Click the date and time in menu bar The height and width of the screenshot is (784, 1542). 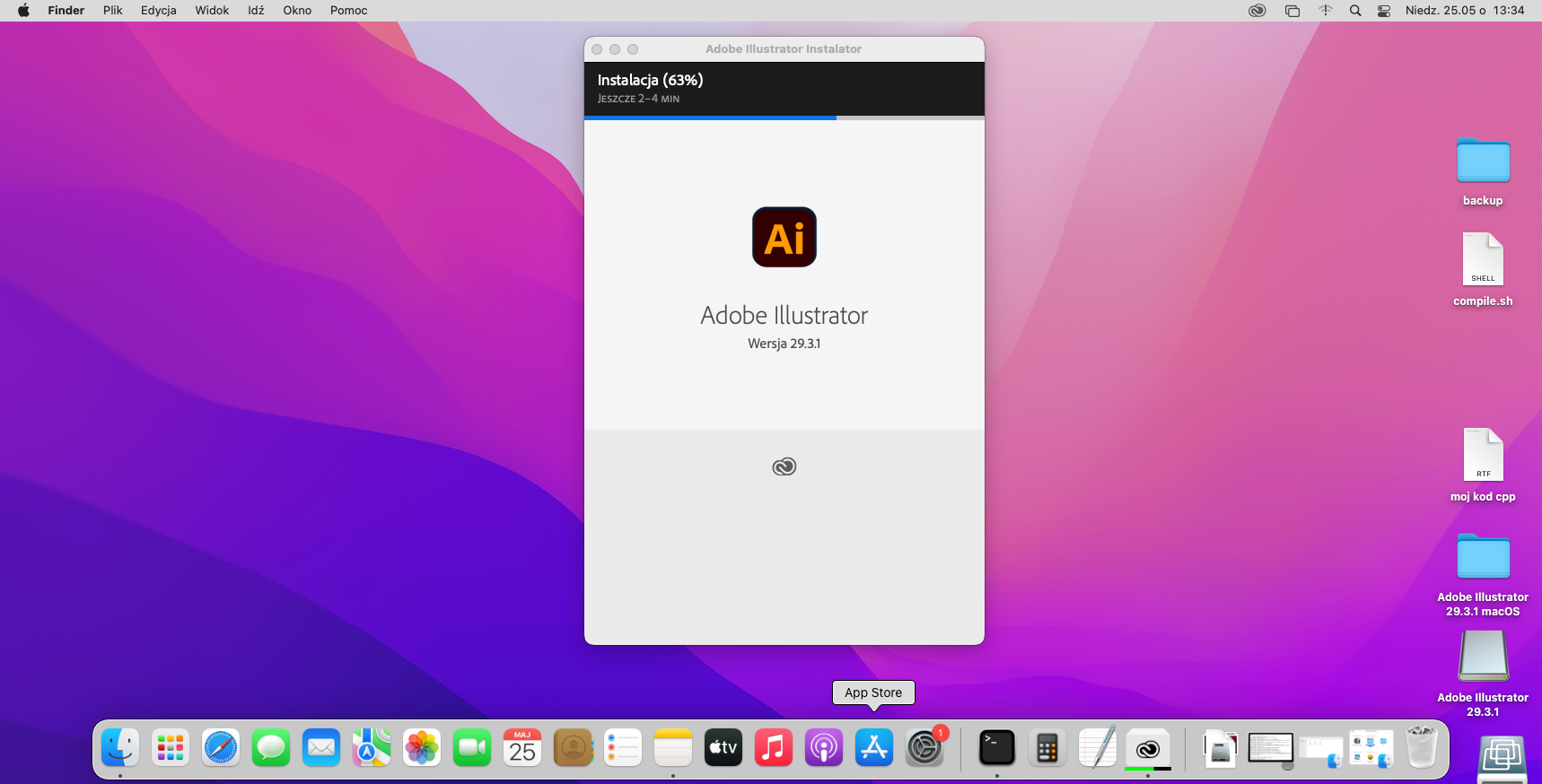click(1465, 11)
